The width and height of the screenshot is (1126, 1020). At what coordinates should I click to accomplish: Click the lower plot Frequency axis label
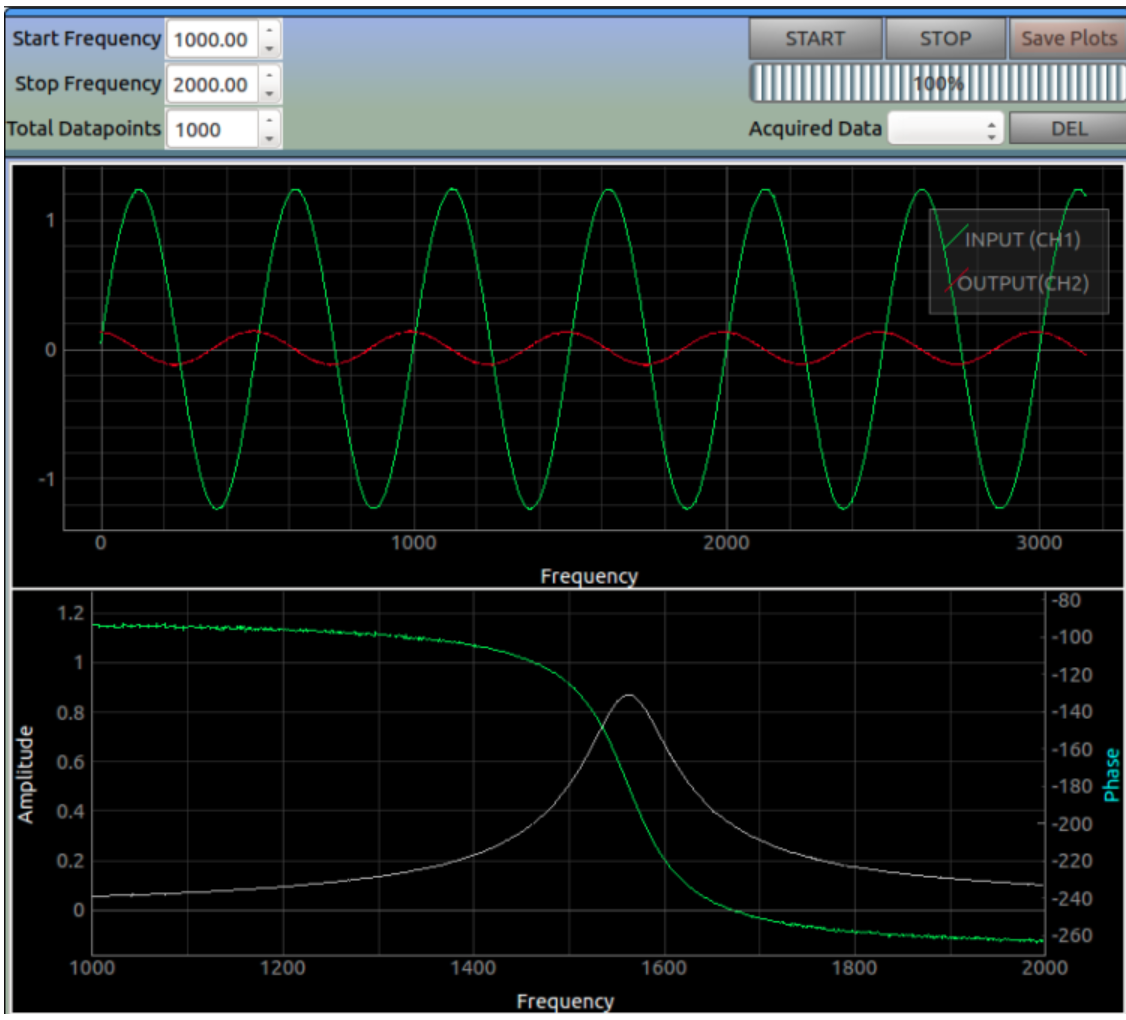tap(565, 1001)
